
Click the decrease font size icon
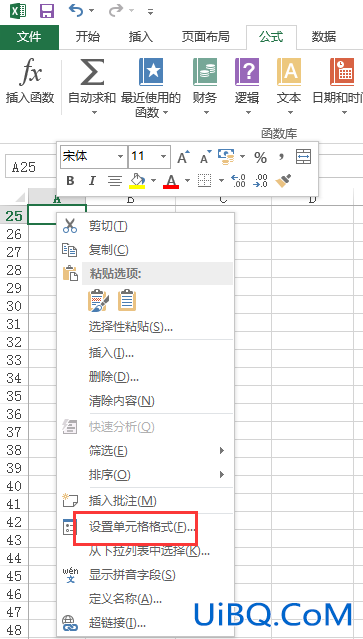[205, 157]
